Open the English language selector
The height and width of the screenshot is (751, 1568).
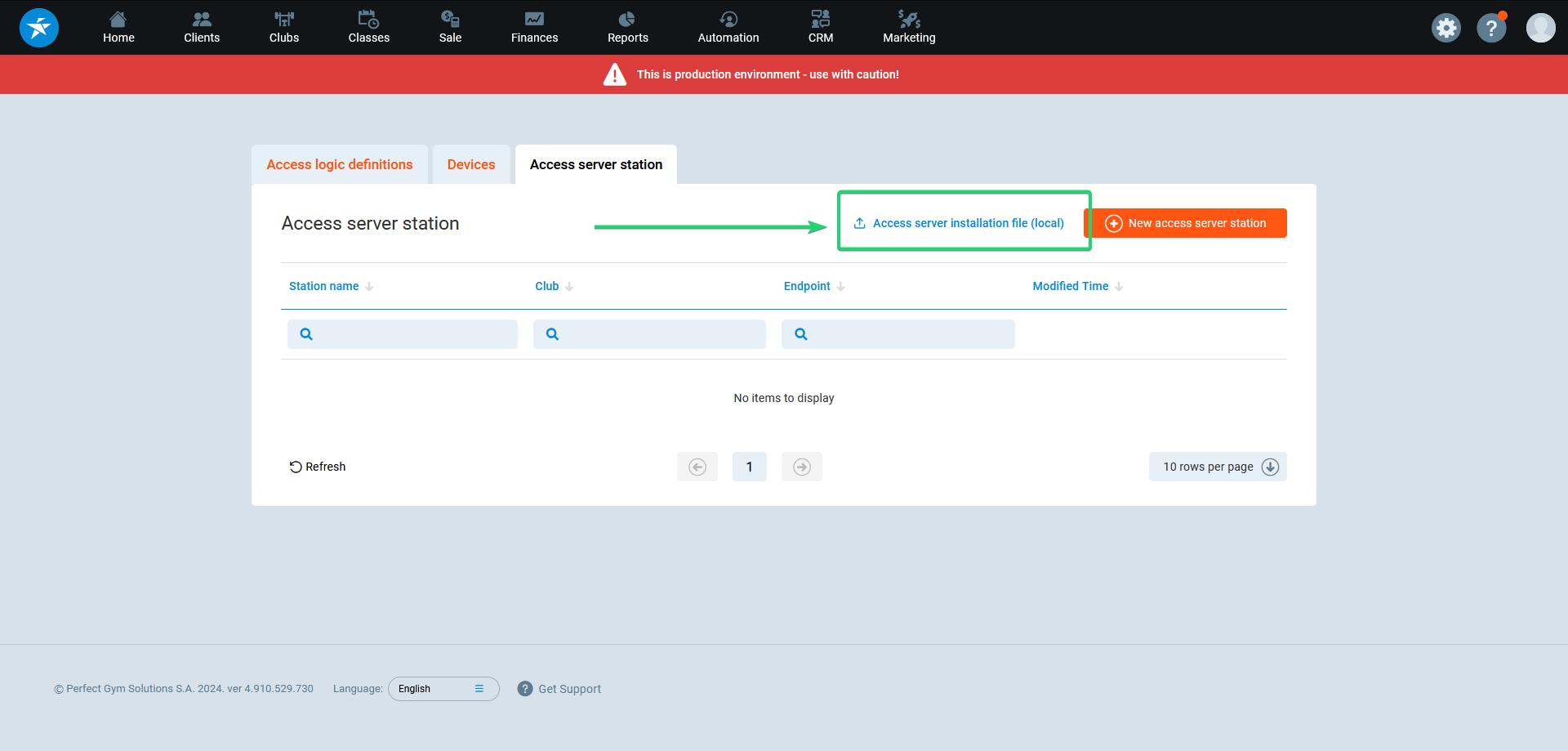coord(443,689)
